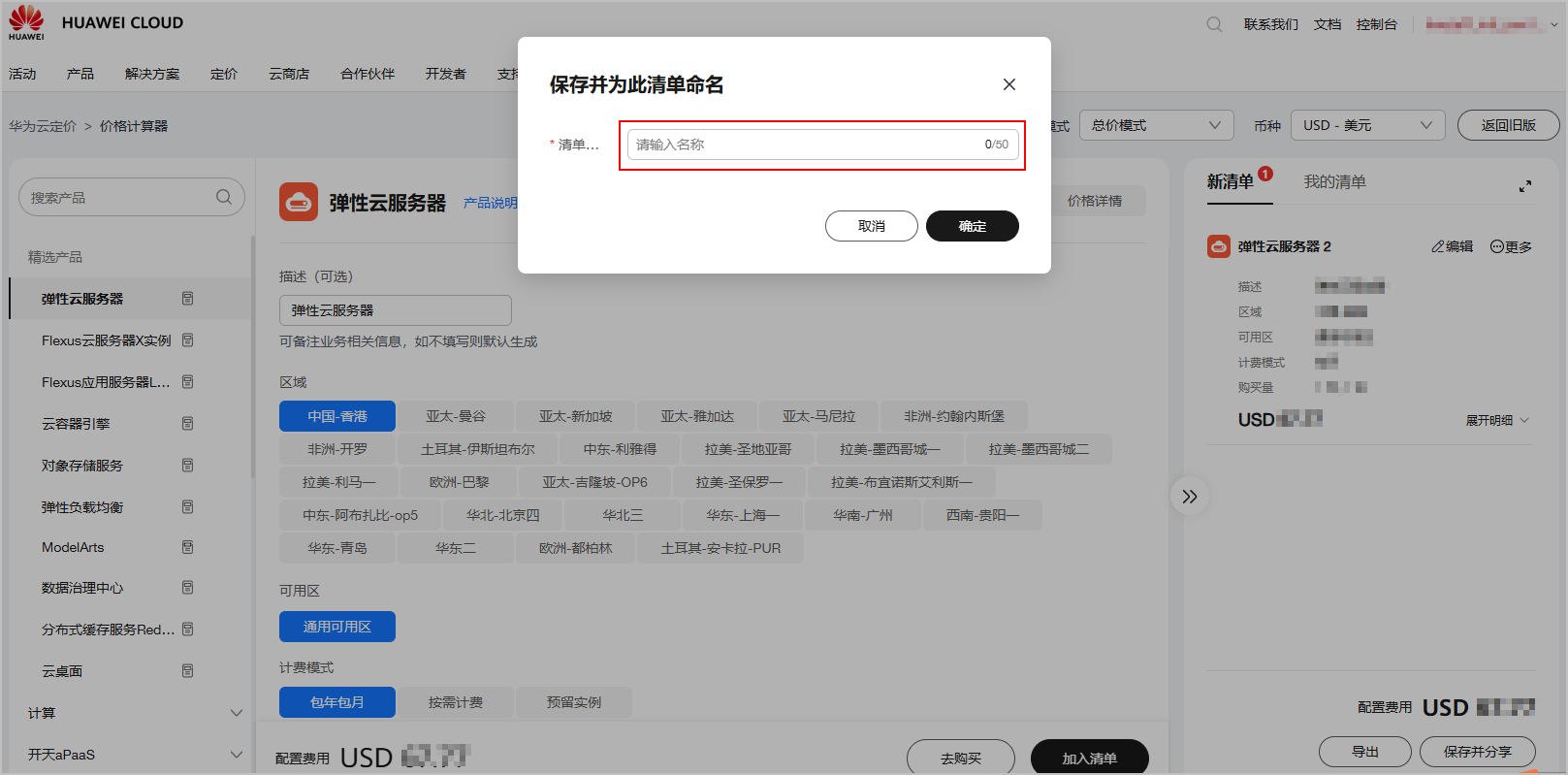Click the Huawei Cloud logo

[x=26, y=22]
